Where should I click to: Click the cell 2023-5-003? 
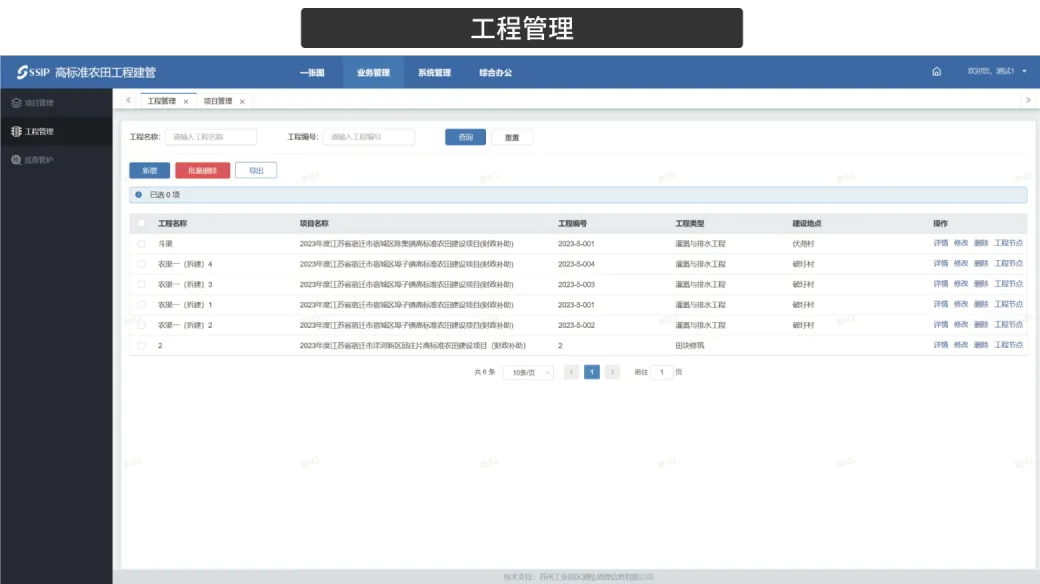576,285
